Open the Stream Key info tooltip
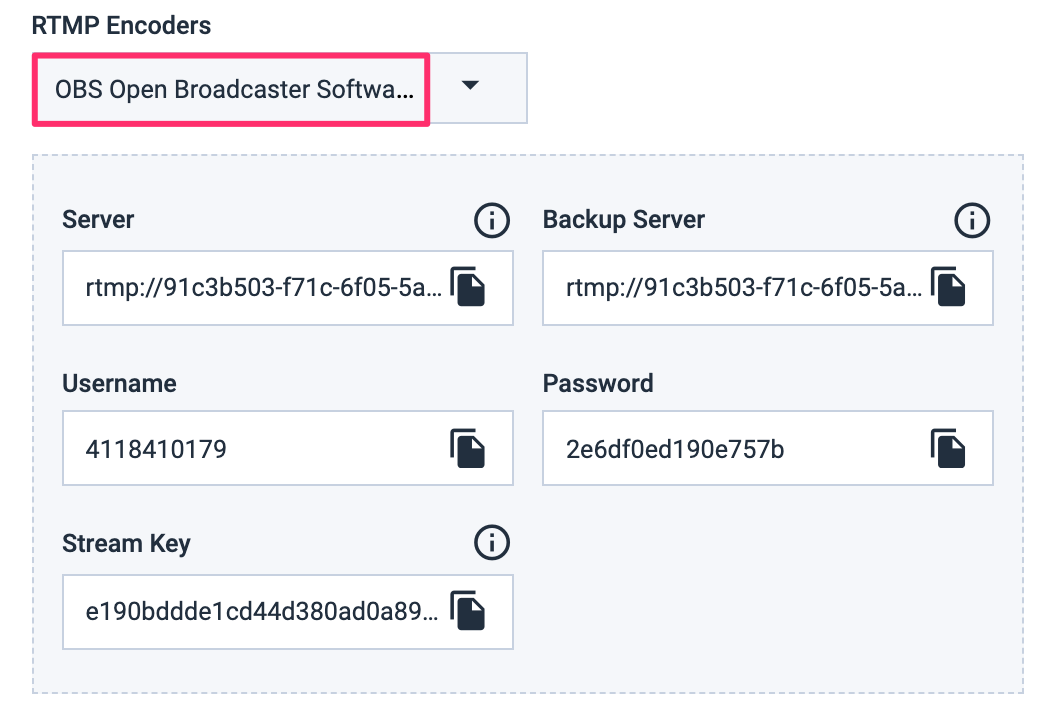 click(491, 543)
